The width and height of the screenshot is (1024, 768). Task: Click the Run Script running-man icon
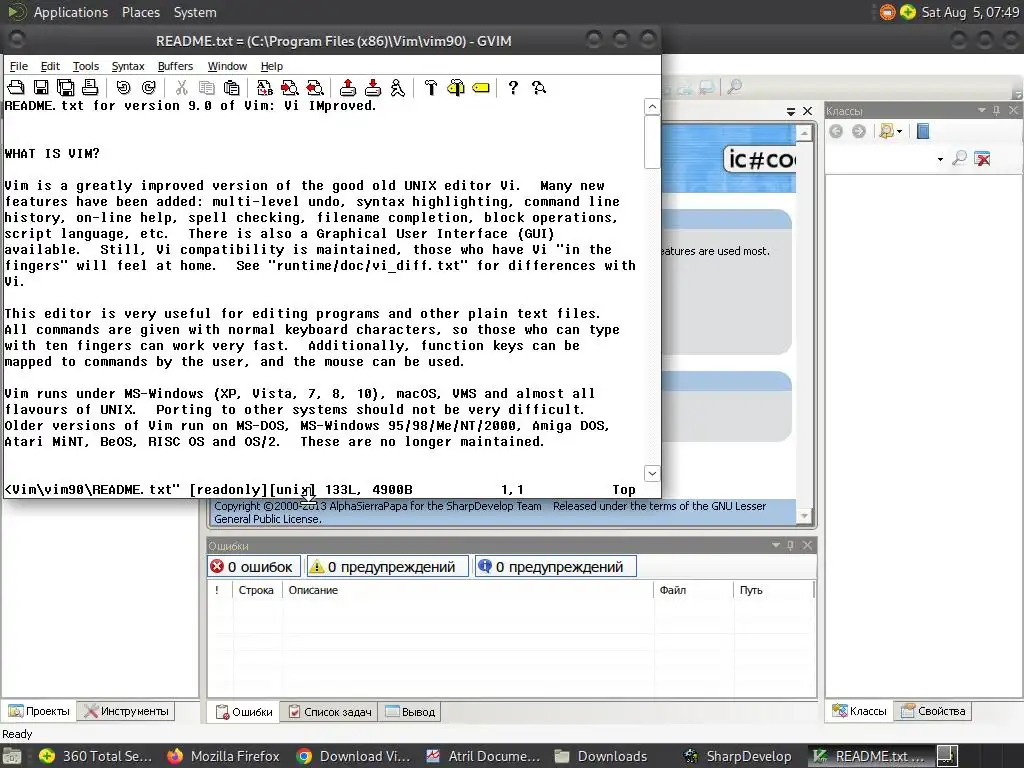(397, 88)
